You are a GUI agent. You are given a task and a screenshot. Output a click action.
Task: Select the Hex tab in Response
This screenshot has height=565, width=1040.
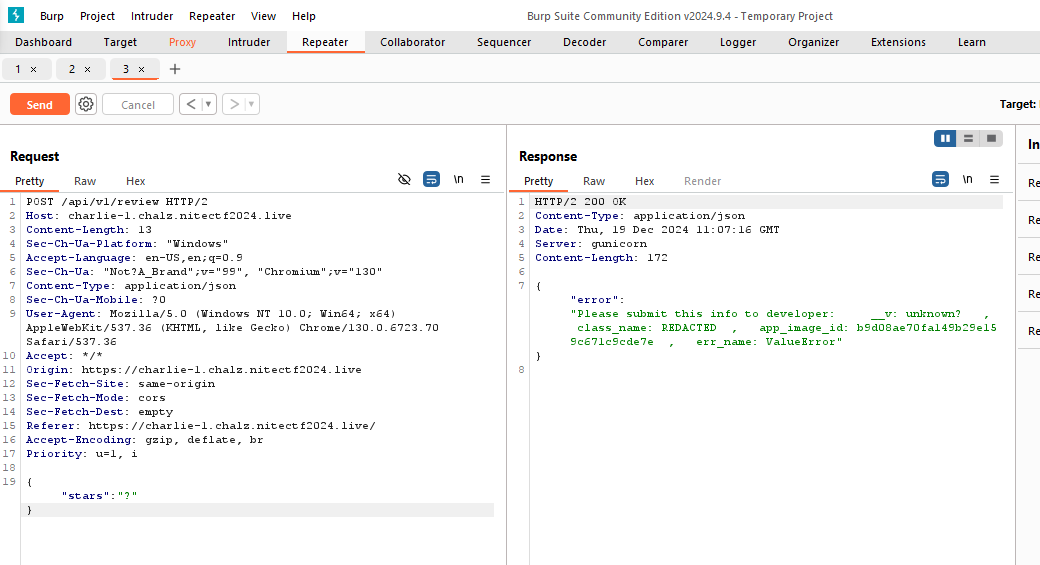click(644, 181)
